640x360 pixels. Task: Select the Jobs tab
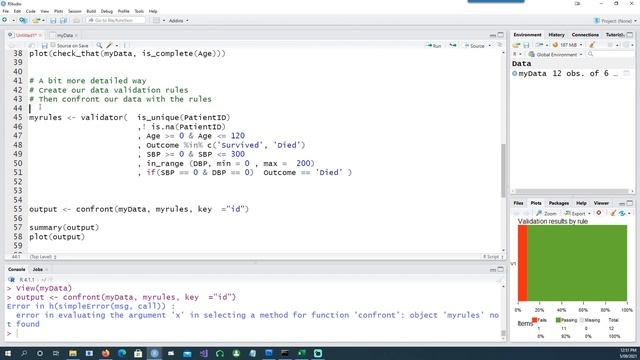pyautogui.click(x=38, y=269)
